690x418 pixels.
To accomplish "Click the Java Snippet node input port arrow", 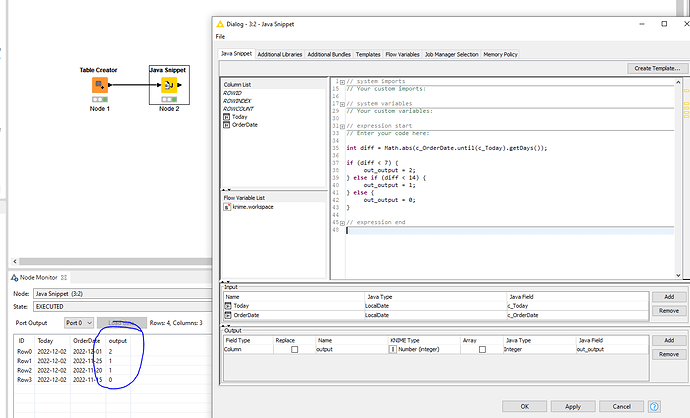I will click(x=159, y=85).
